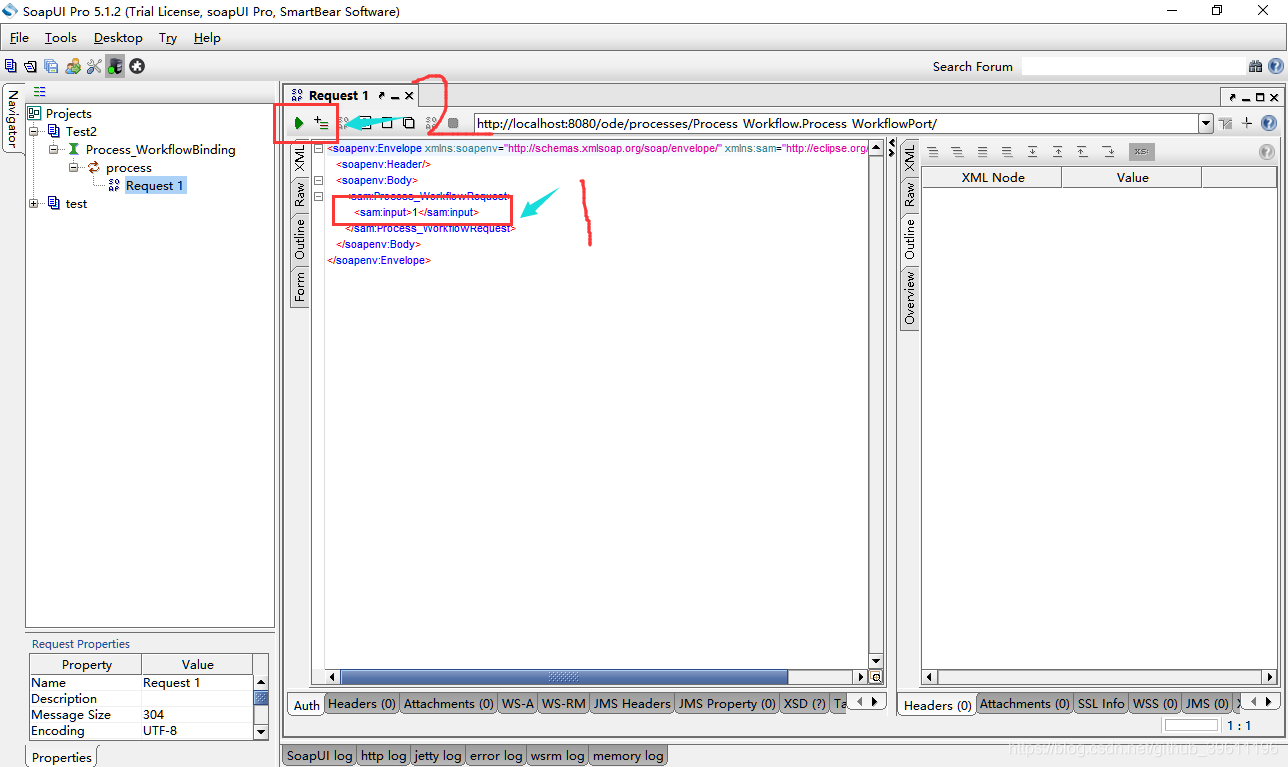The image size is (1288, 767).
Task: Open online help for request editor
Action: [1269, 123]
